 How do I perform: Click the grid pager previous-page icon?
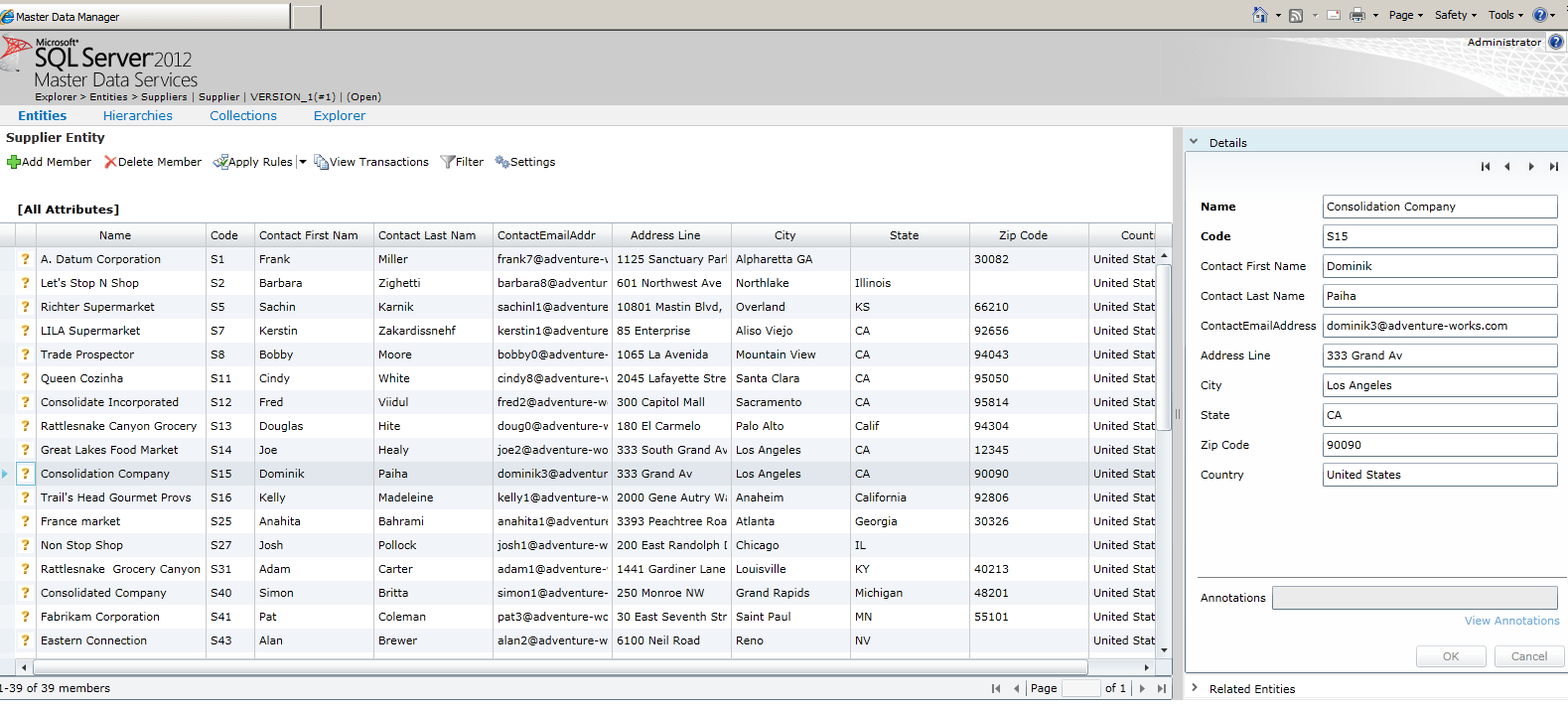click(1016, 688)
